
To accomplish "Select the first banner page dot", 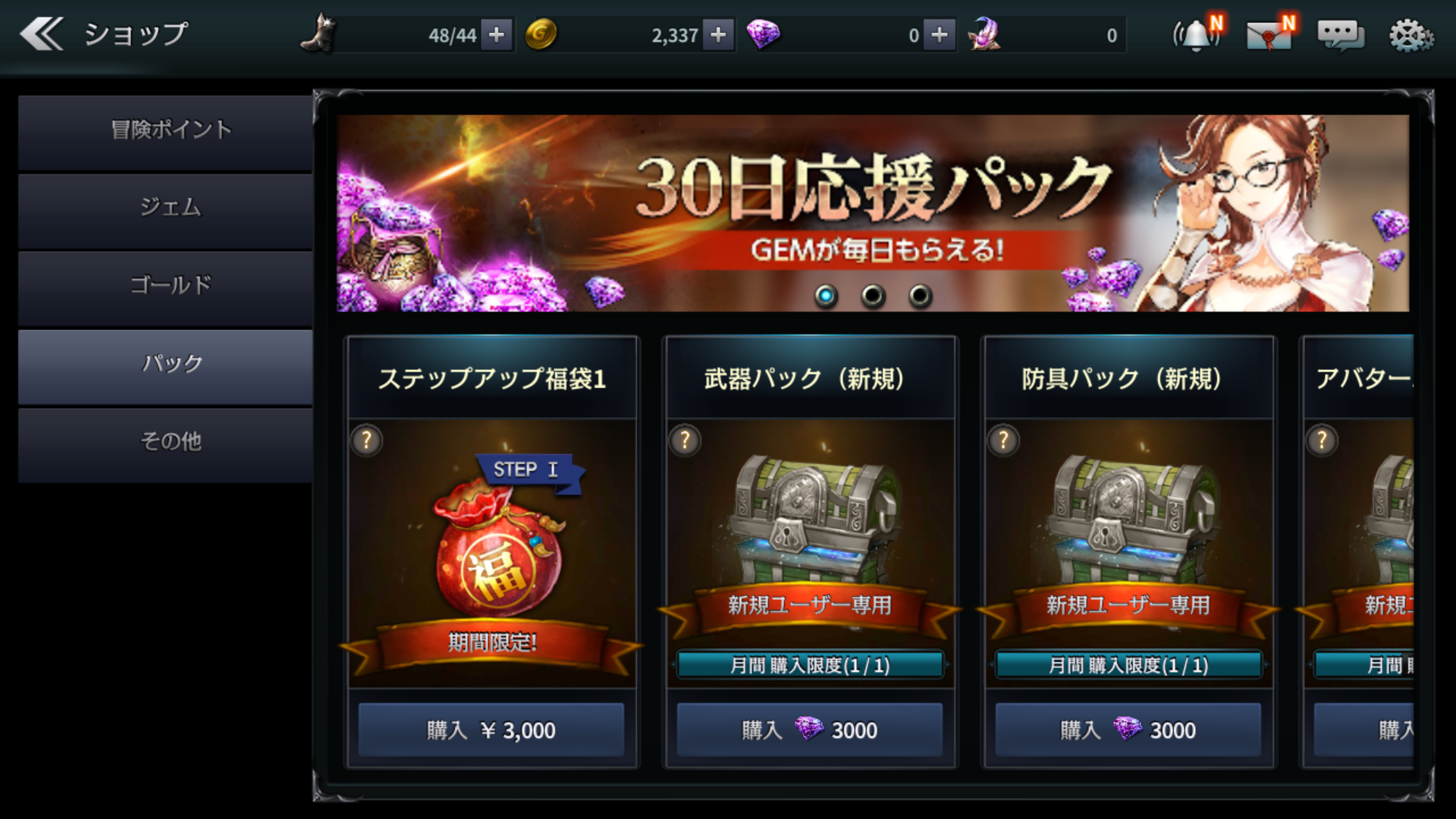I will click(x=826, y=295).
